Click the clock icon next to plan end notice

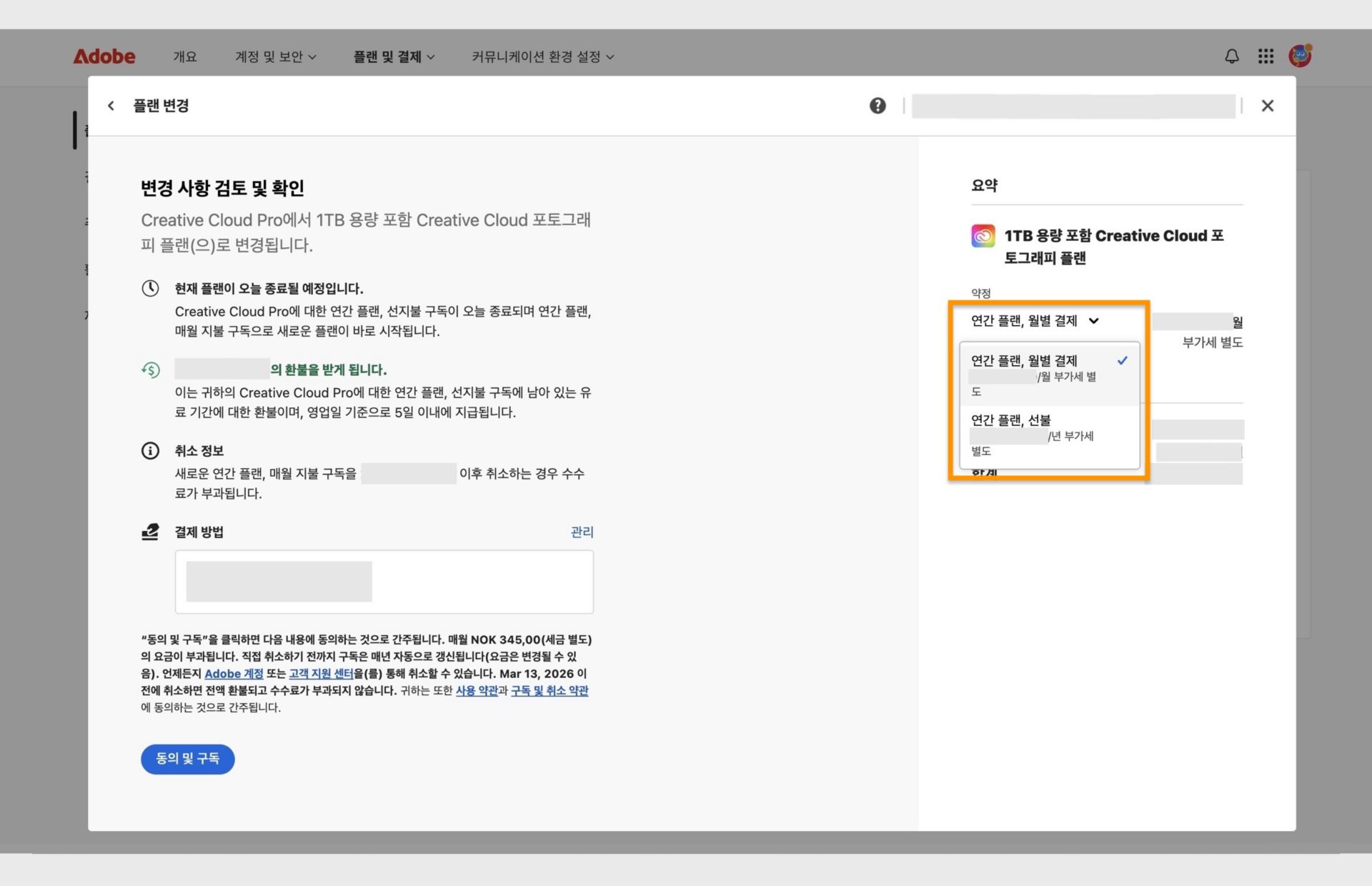click(150, 288)
